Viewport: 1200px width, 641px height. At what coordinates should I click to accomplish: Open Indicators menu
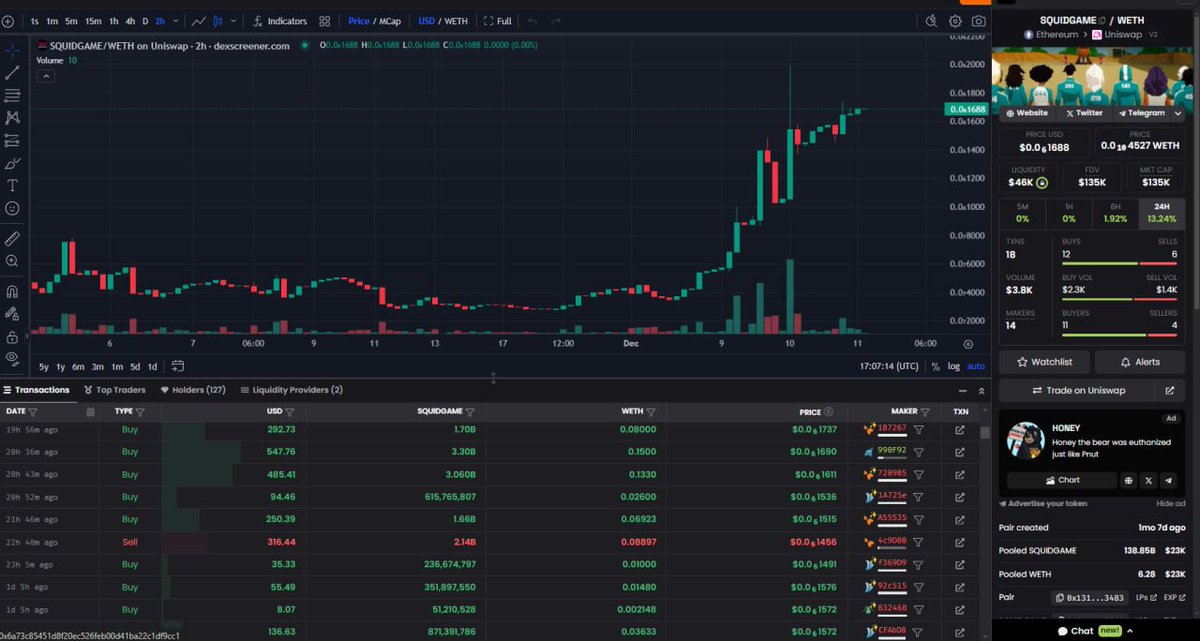coord(279,21)
